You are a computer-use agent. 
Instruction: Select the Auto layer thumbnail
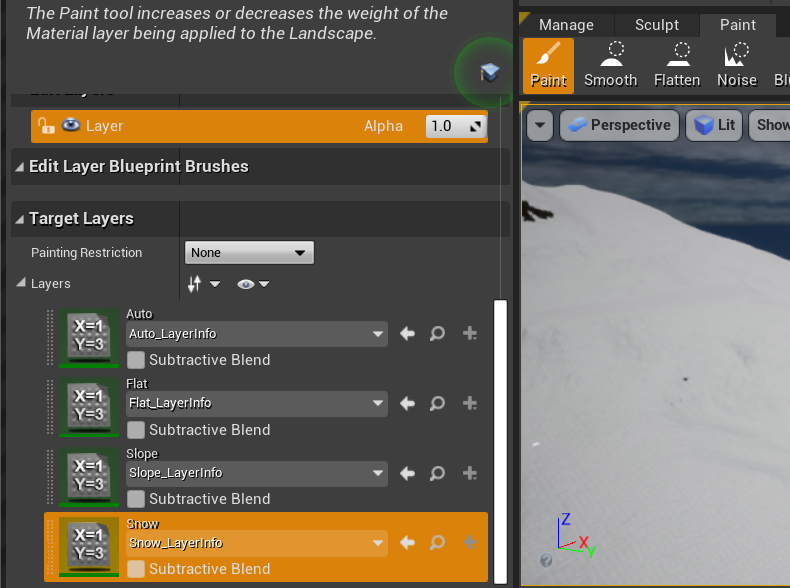click(89, 337)
